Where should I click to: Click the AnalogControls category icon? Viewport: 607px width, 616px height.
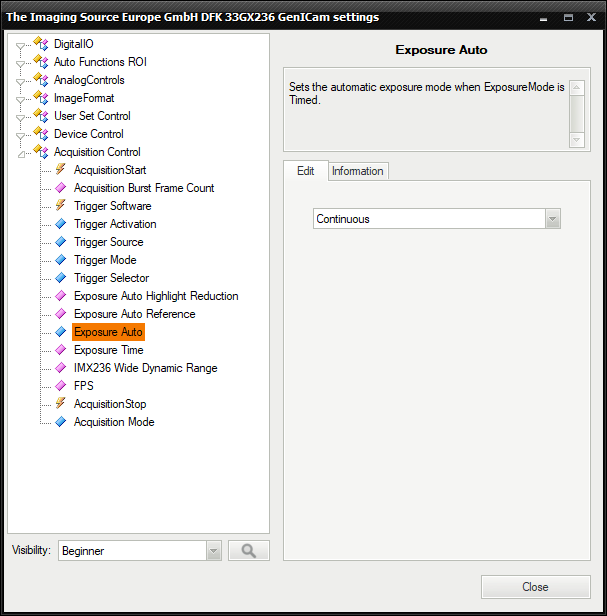click(41, 79)
